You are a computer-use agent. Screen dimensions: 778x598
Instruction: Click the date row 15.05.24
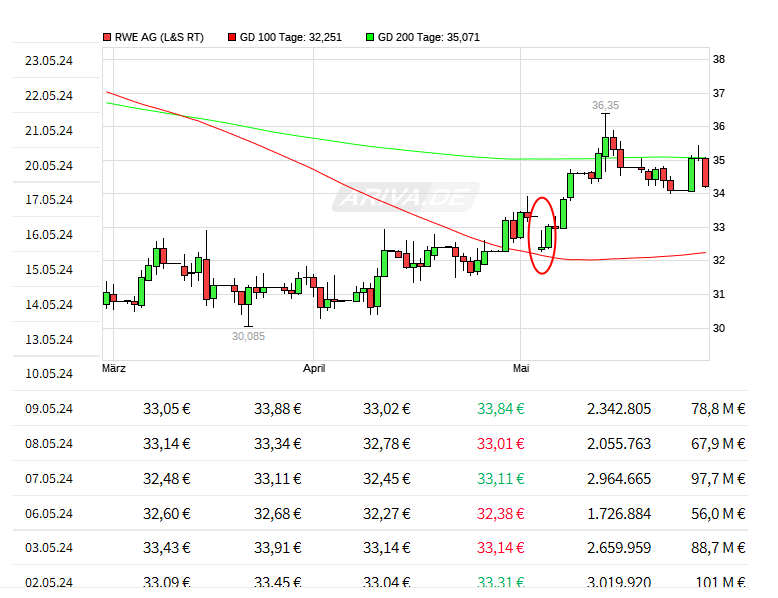click(49, 269)
